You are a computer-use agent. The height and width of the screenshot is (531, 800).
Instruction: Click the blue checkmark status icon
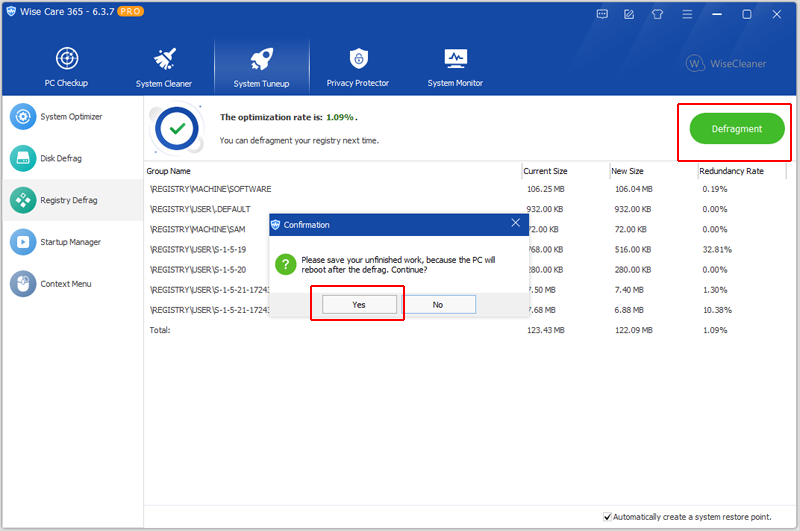coord(177,129)
